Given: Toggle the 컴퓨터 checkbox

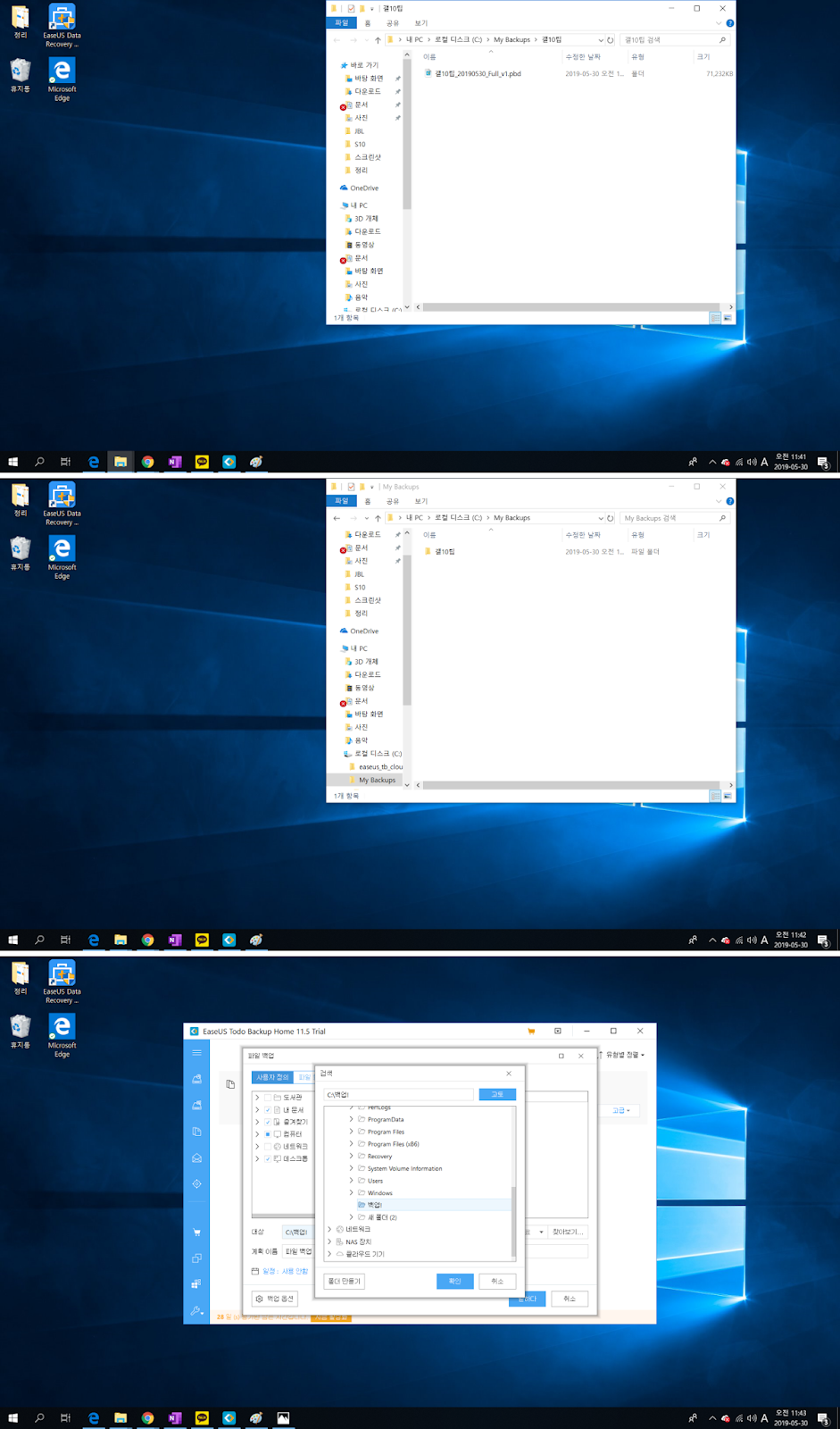Looking at the screenshot, I should click(x=267, y=1134).
